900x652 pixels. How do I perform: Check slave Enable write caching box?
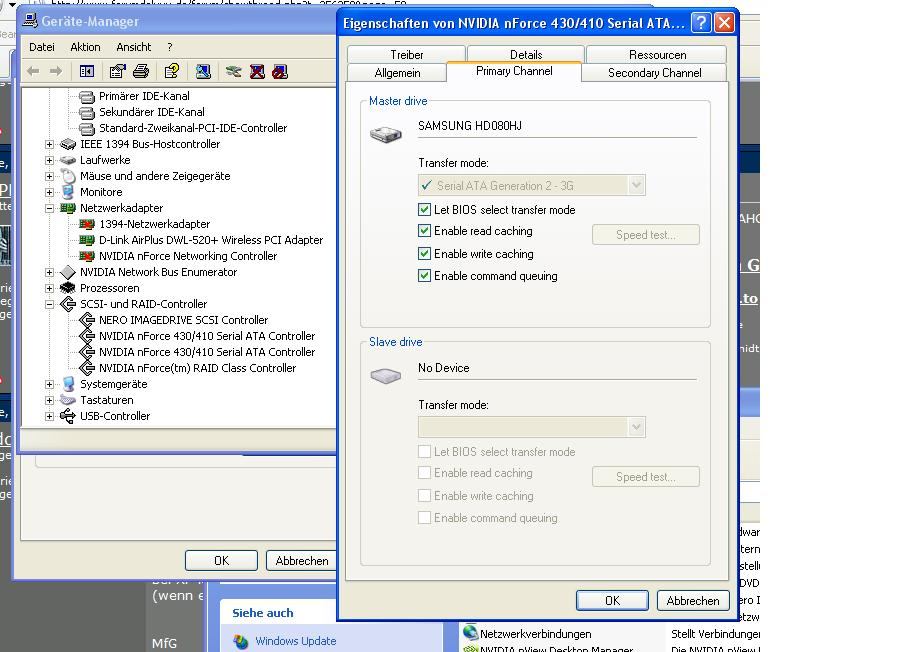(x=424, y=496)
